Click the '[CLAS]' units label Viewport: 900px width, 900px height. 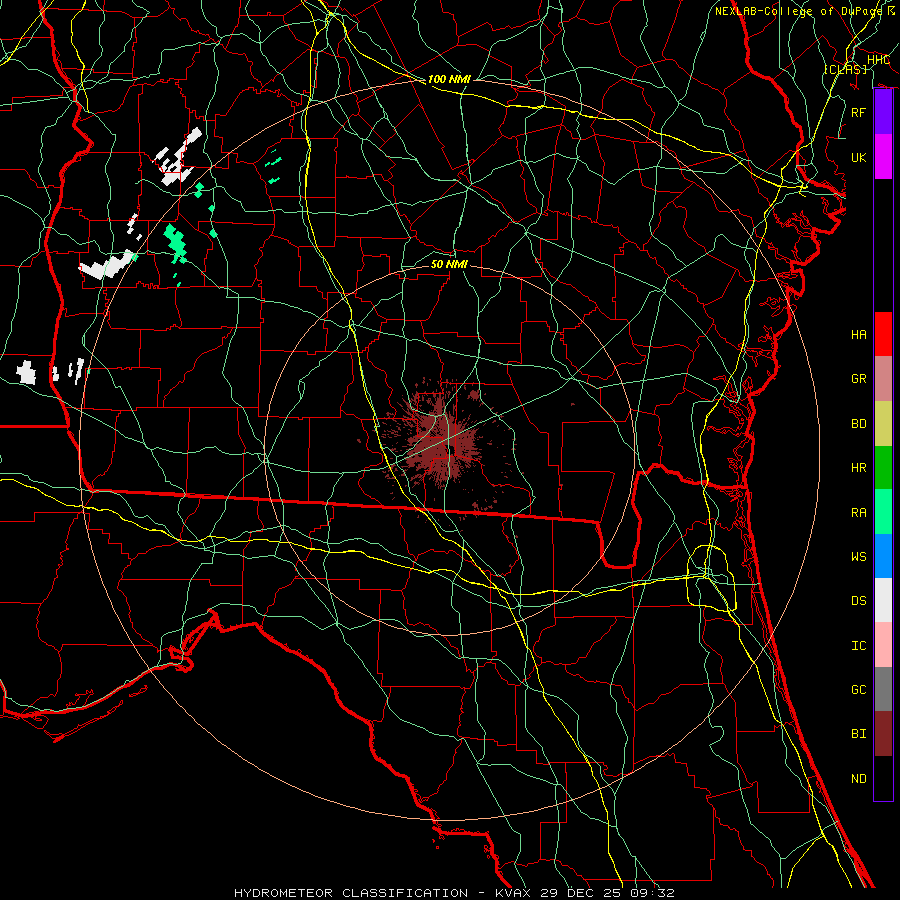coord(845,69)
